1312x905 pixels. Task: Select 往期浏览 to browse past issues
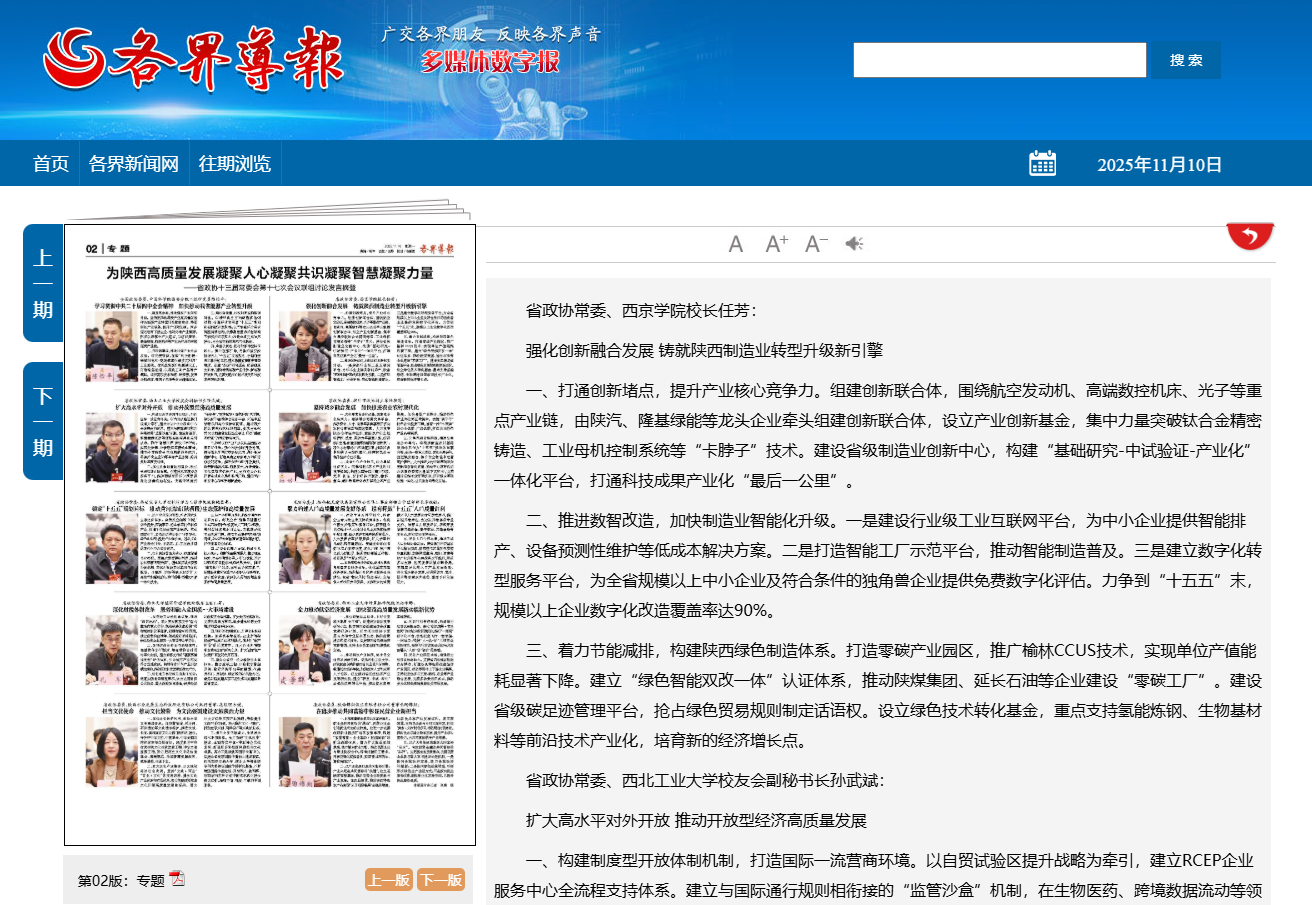[x=235, y=164]
